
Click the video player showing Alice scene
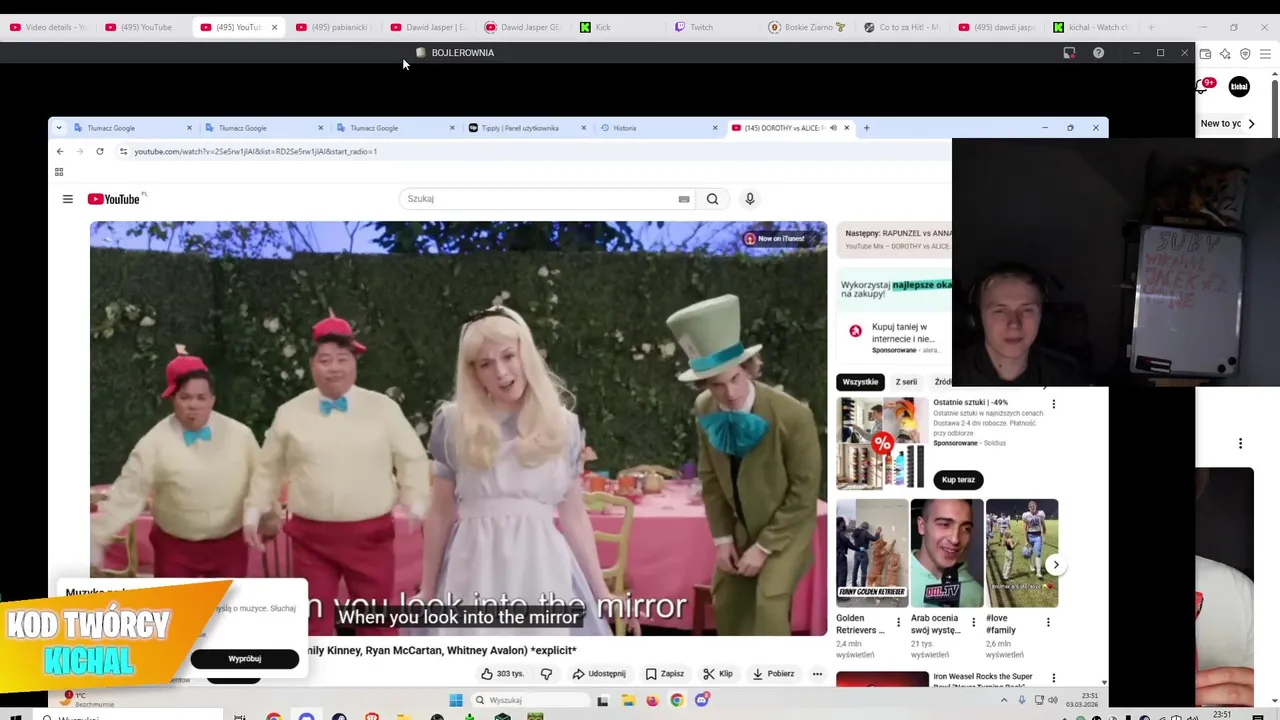coord(458,428)
